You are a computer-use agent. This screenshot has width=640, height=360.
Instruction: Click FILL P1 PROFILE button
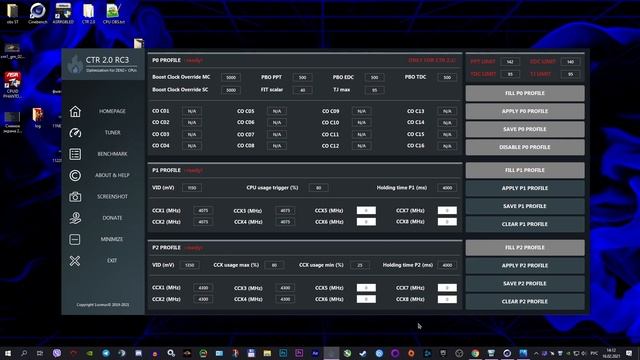click(x=525, y=170)
